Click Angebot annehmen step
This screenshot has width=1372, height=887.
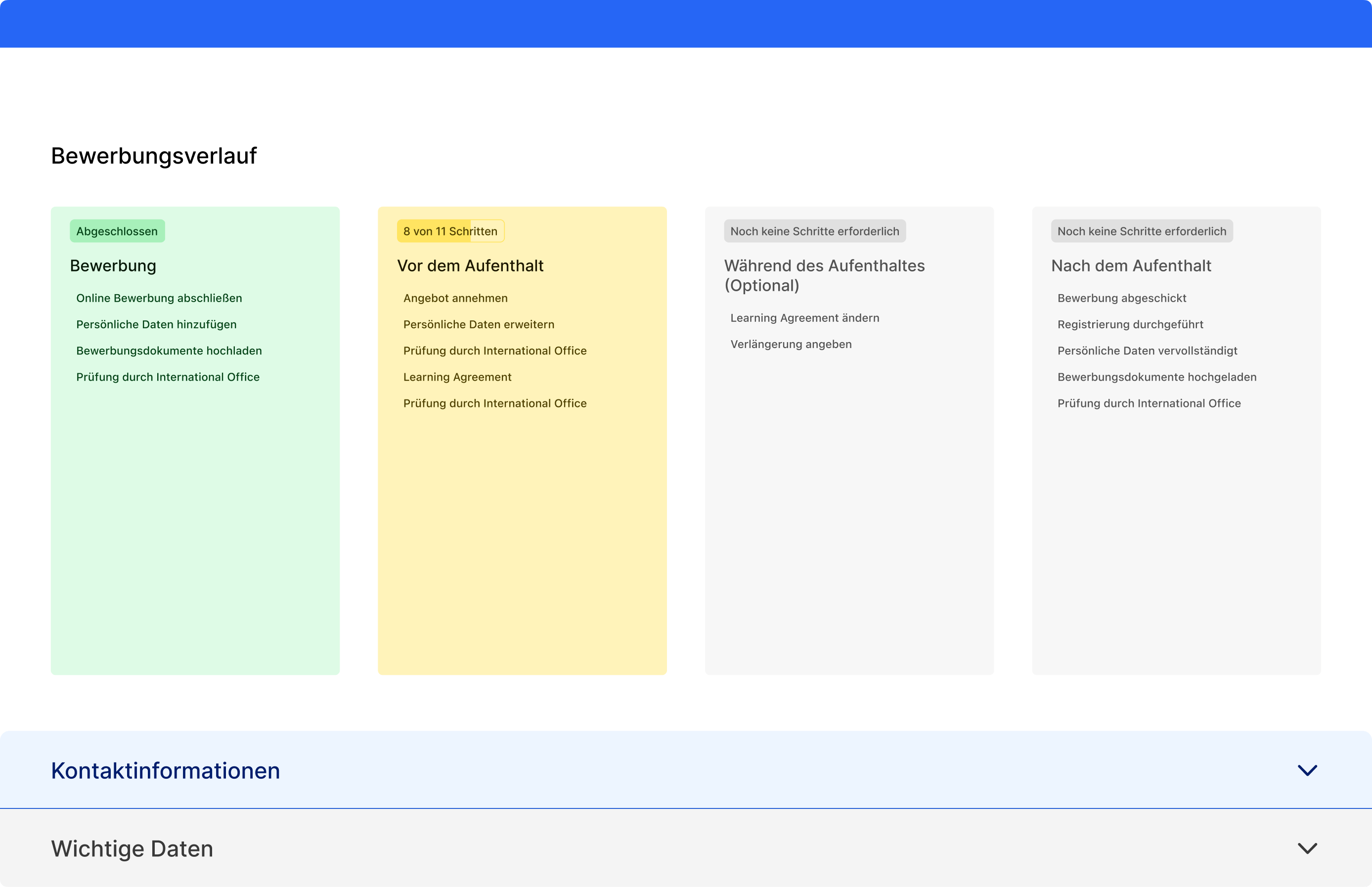click(x=455, y=298)
